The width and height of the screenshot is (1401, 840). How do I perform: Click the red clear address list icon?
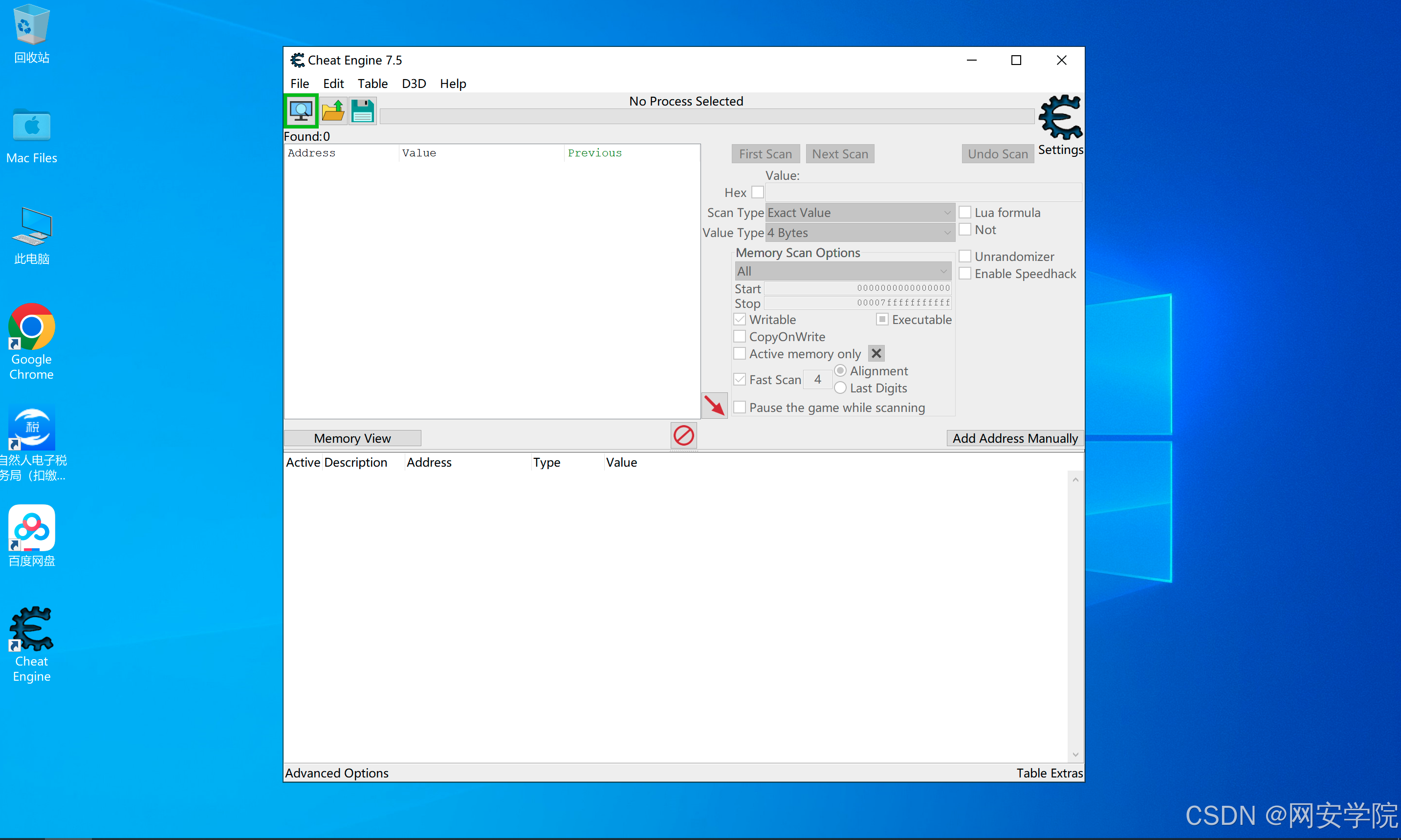pyautogui.click(x=683, y=436)
